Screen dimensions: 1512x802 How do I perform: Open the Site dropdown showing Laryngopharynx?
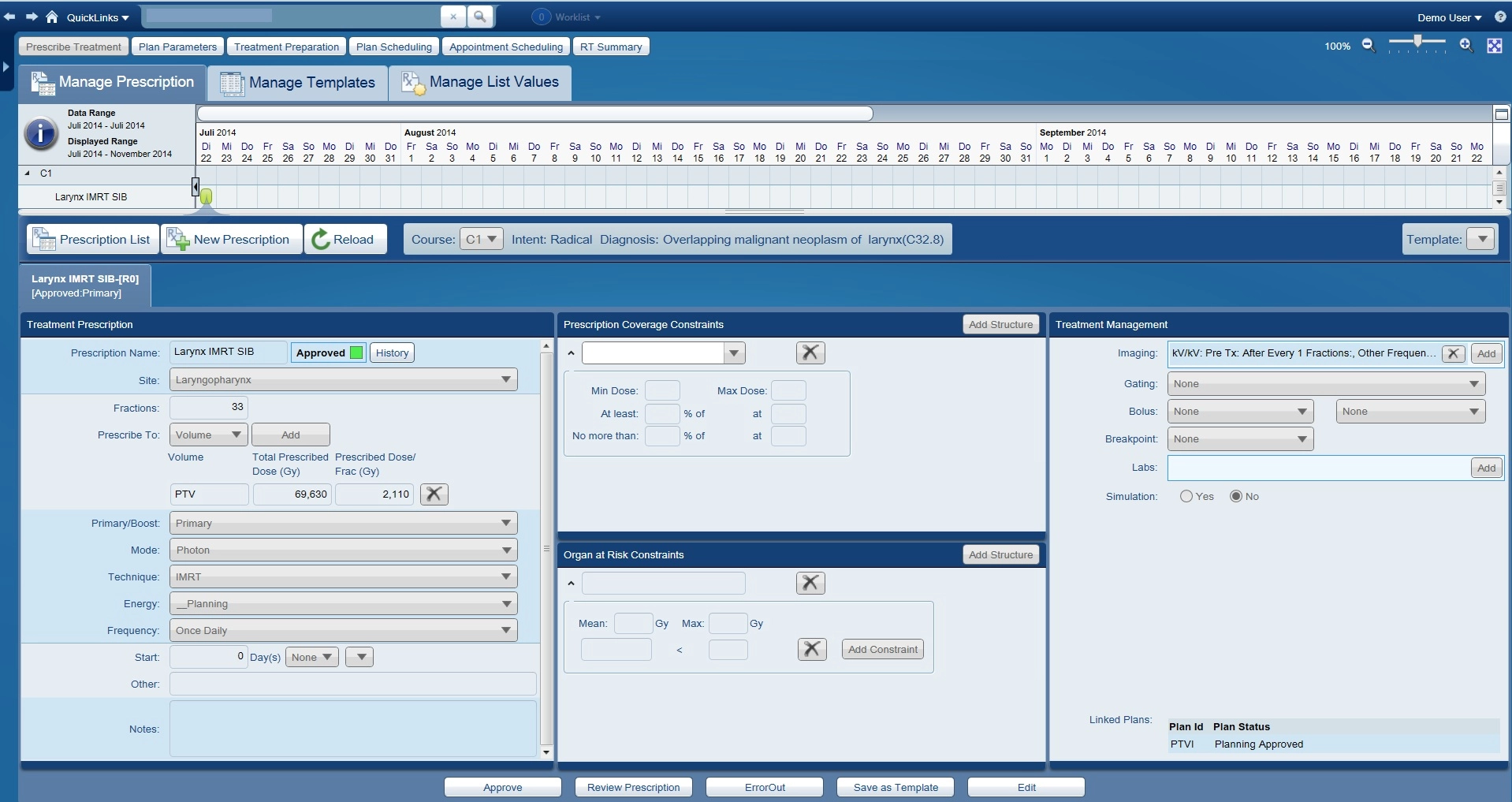click(x=343, y=380)
